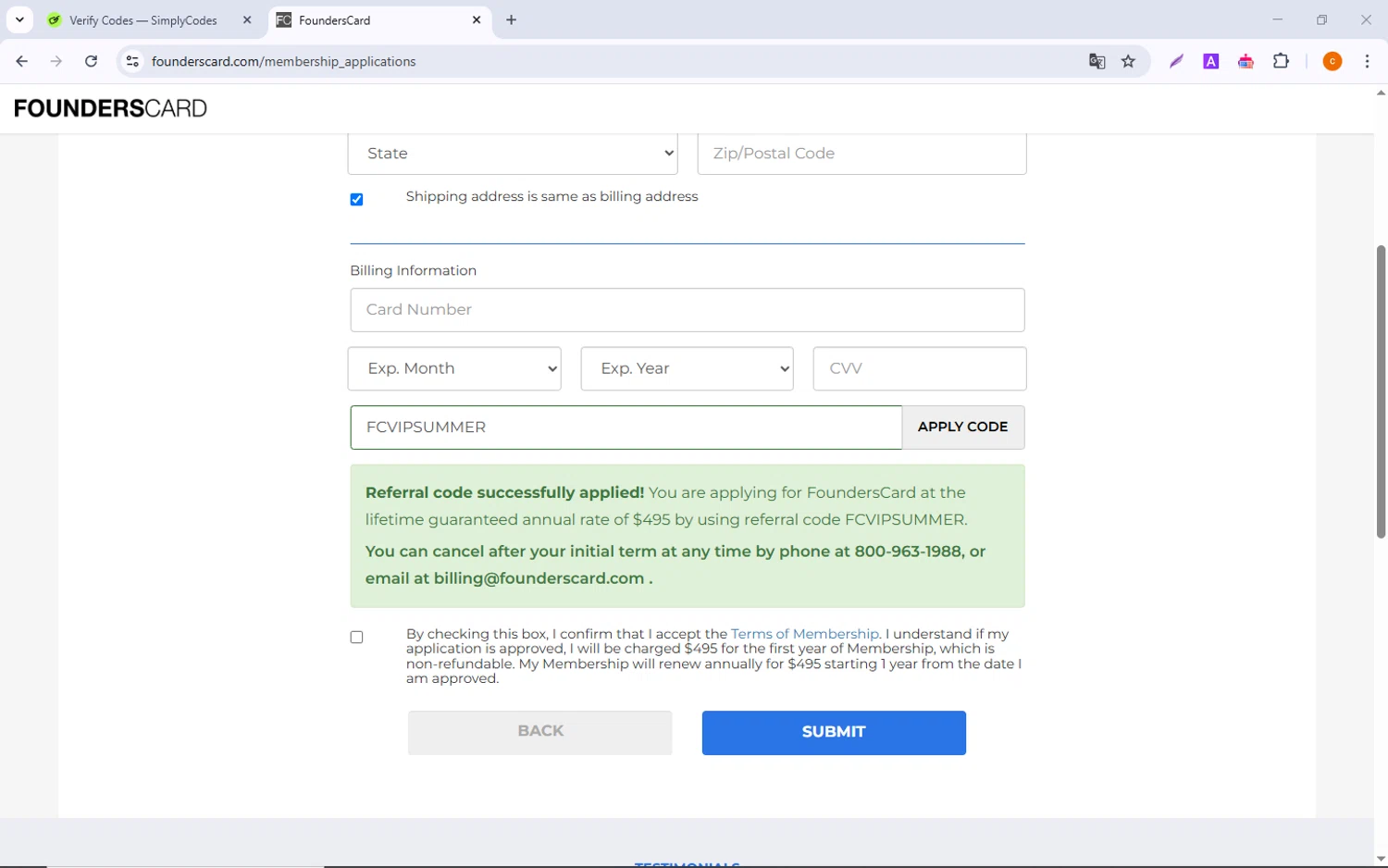1388x868 pixels.
Task: Click the 800-963-1988 phone number text
Action: point(908,552)
